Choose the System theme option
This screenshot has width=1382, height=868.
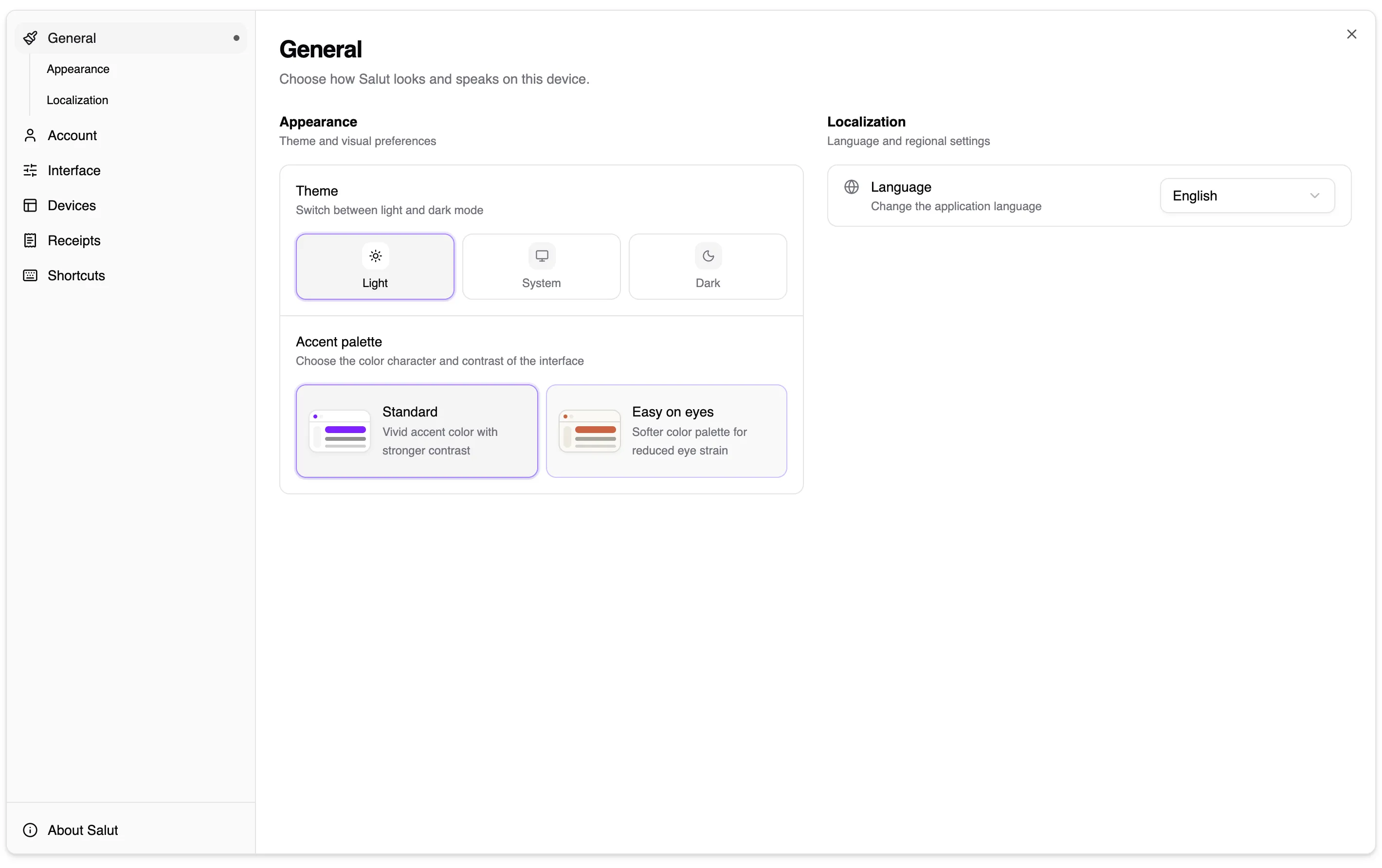541,266
